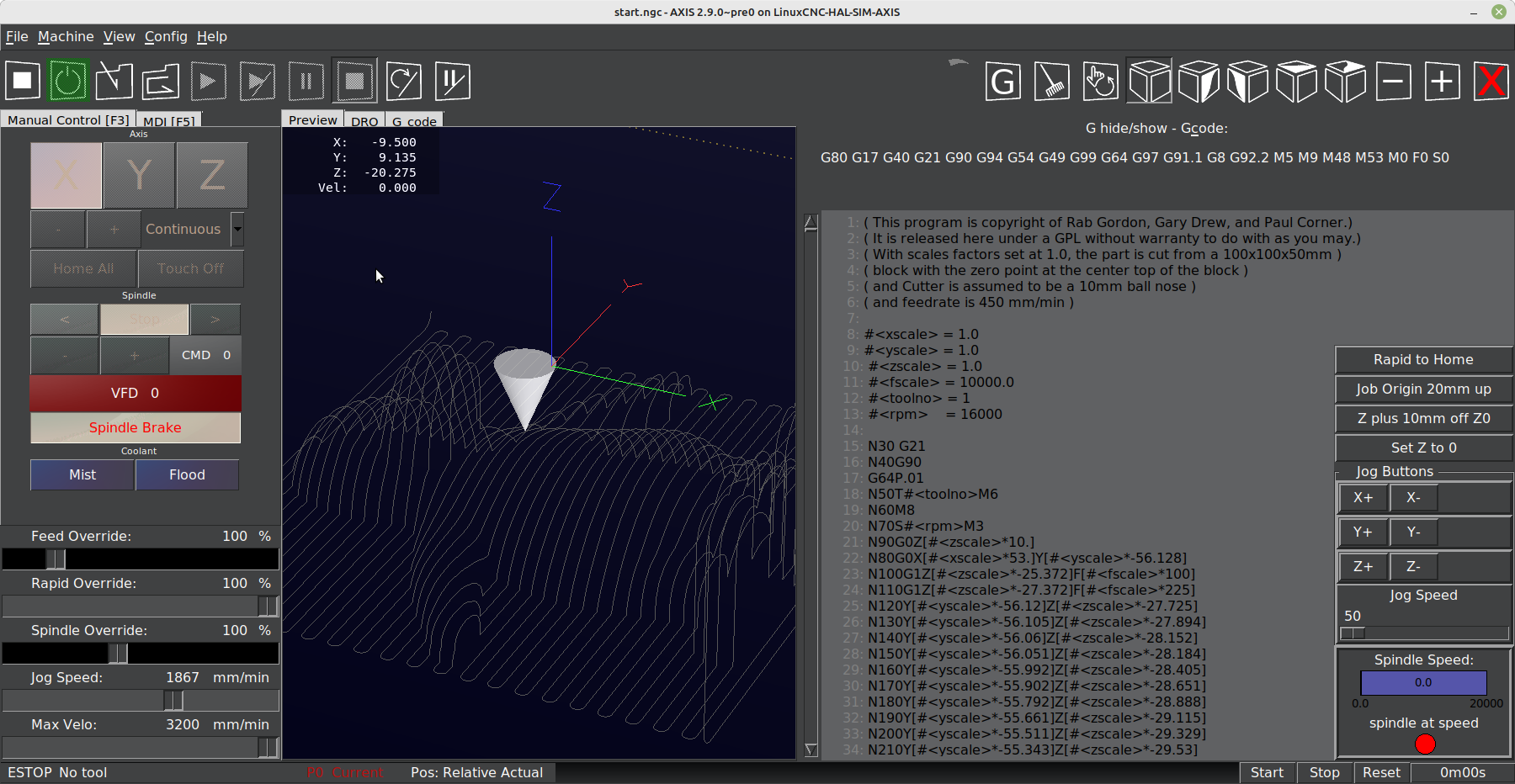
Task: Open the Help menu
Action: coord(212,36)
